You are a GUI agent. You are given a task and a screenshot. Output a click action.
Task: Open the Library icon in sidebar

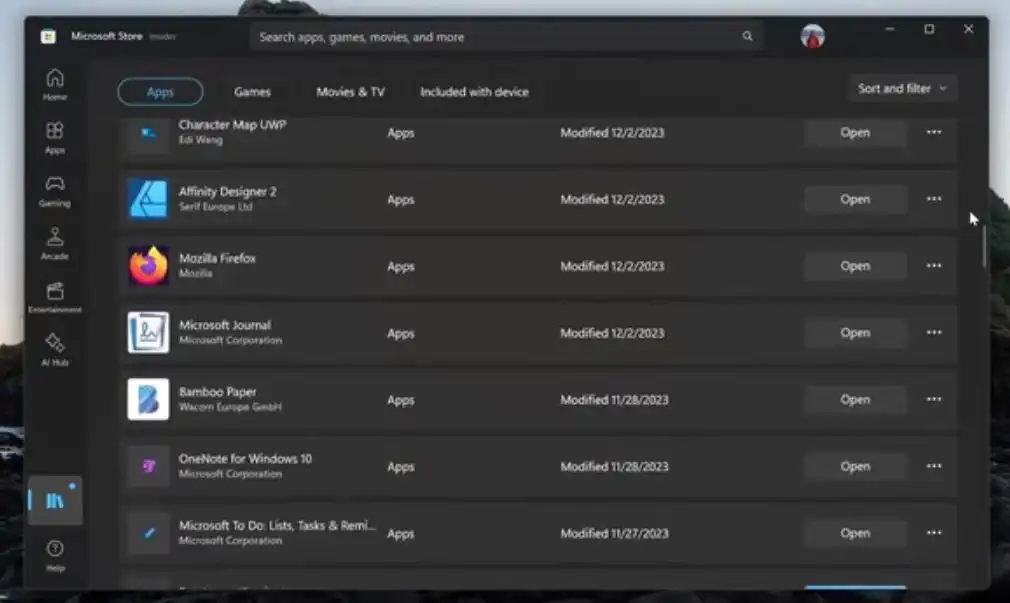coord(55,501)
